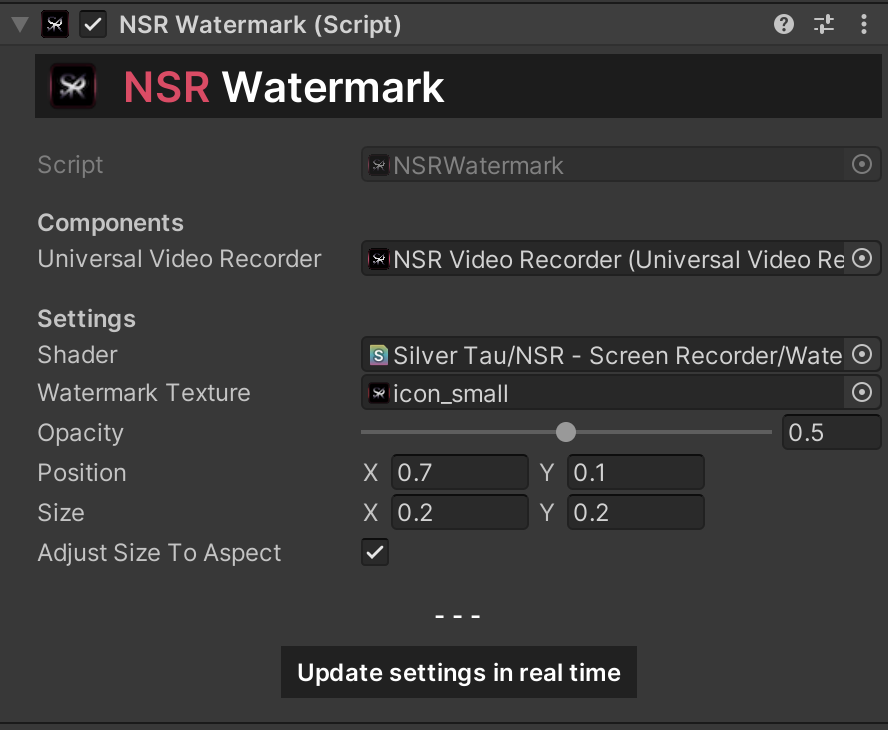The image size is (888, 730).
Task: Click the Size Y input field
Action: click(x=635, y=513)
